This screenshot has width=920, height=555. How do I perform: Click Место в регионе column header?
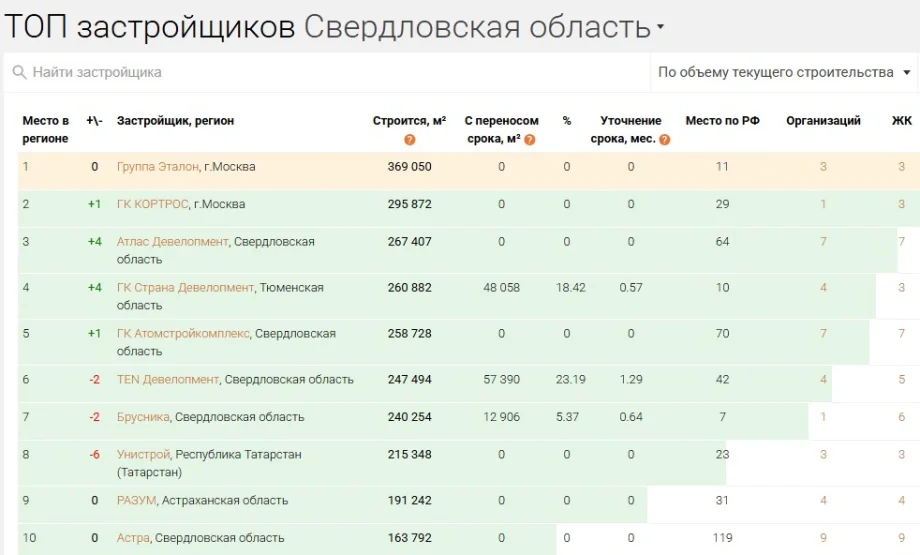45,130
